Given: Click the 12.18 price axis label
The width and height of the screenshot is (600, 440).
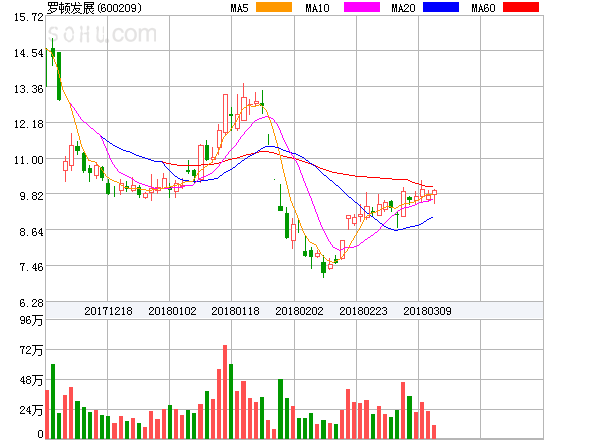Looking at the screenshot, I should point(29,124).
